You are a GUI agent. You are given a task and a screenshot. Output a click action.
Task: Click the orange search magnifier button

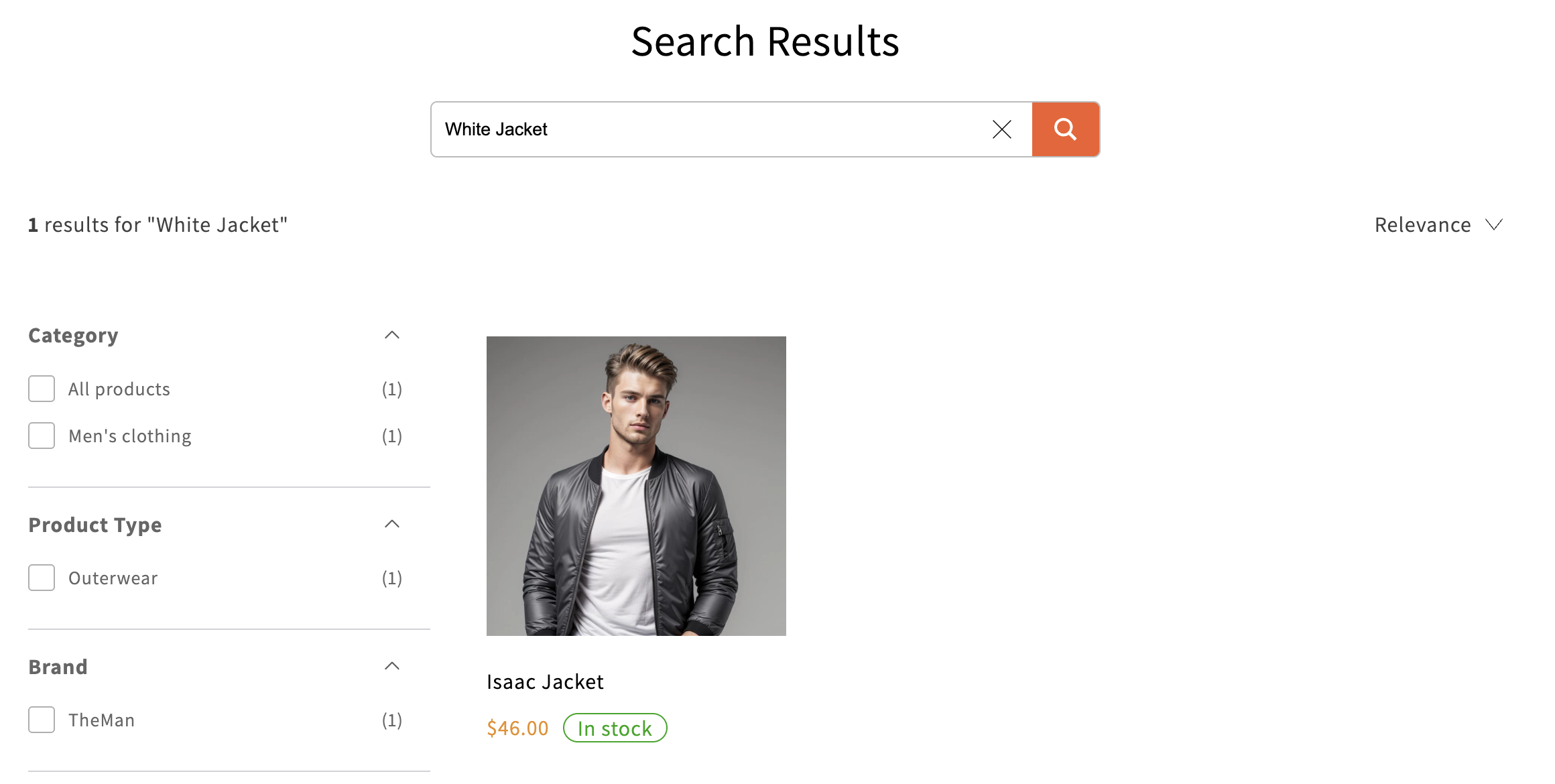(1065, 129)
